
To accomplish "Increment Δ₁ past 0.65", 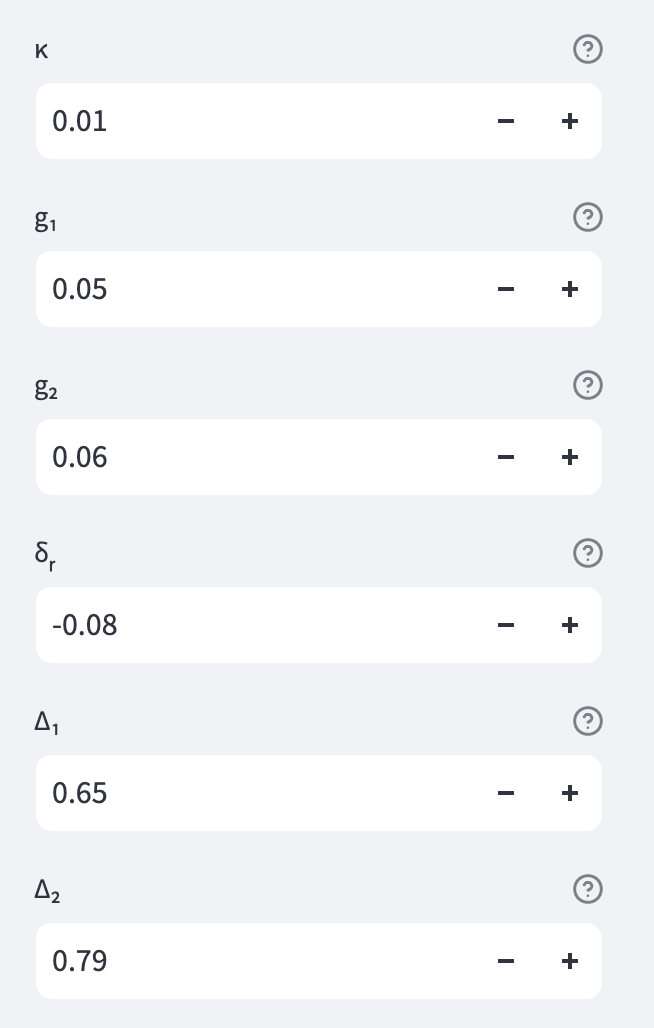I will pyautogui.click(x=569, y=793).
